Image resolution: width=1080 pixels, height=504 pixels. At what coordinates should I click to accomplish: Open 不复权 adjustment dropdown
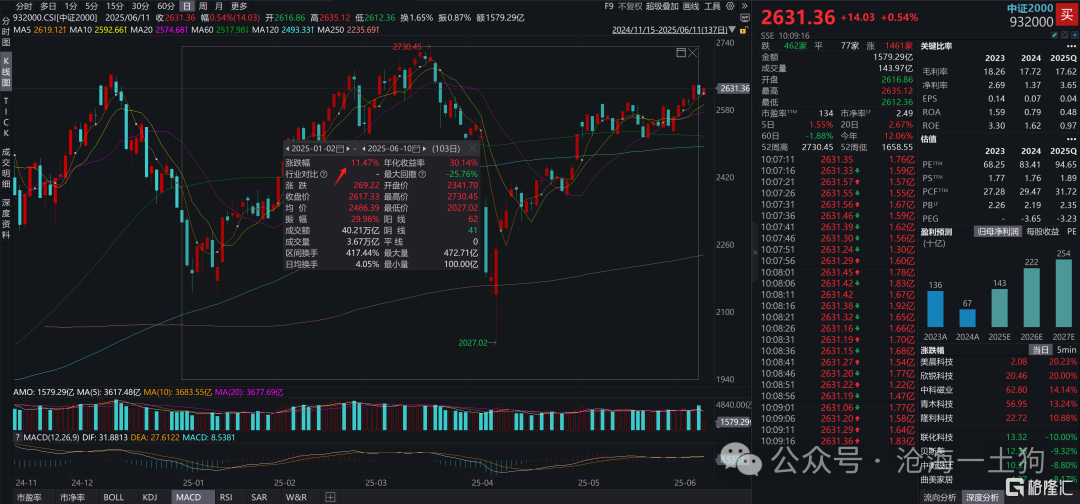pos(630,6)
